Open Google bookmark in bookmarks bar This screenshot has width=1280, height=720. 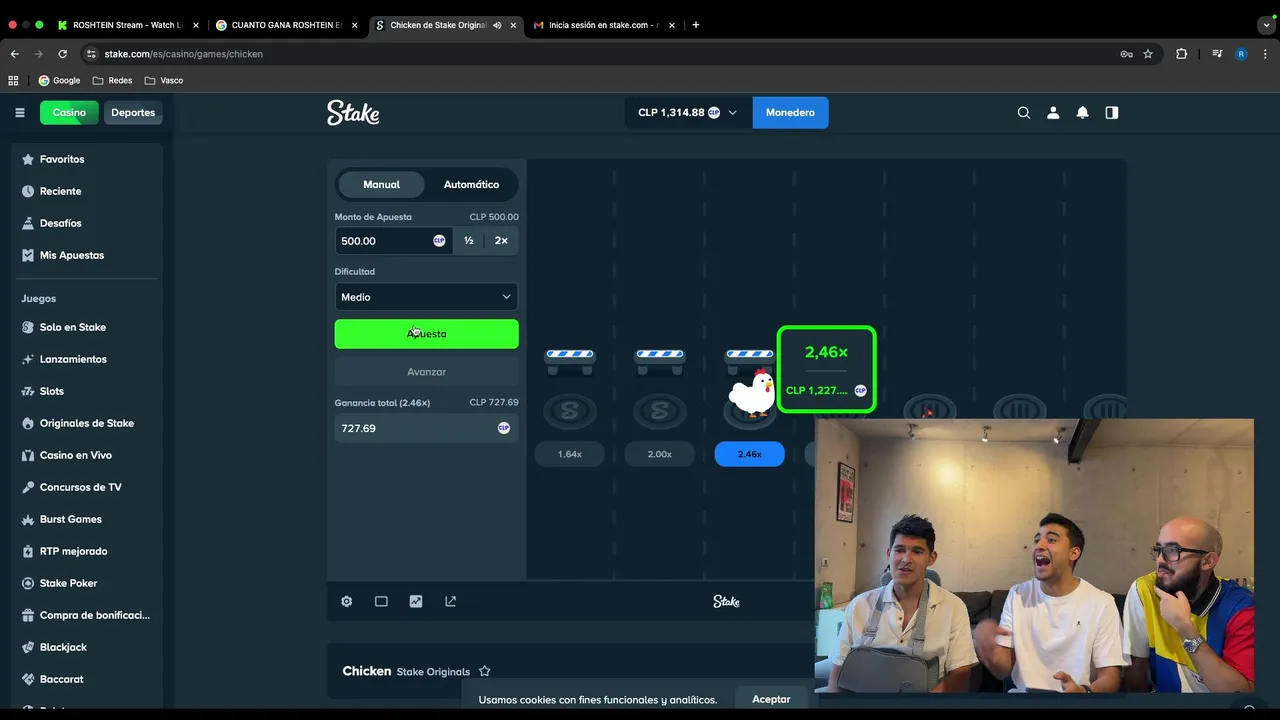[59, 80]
